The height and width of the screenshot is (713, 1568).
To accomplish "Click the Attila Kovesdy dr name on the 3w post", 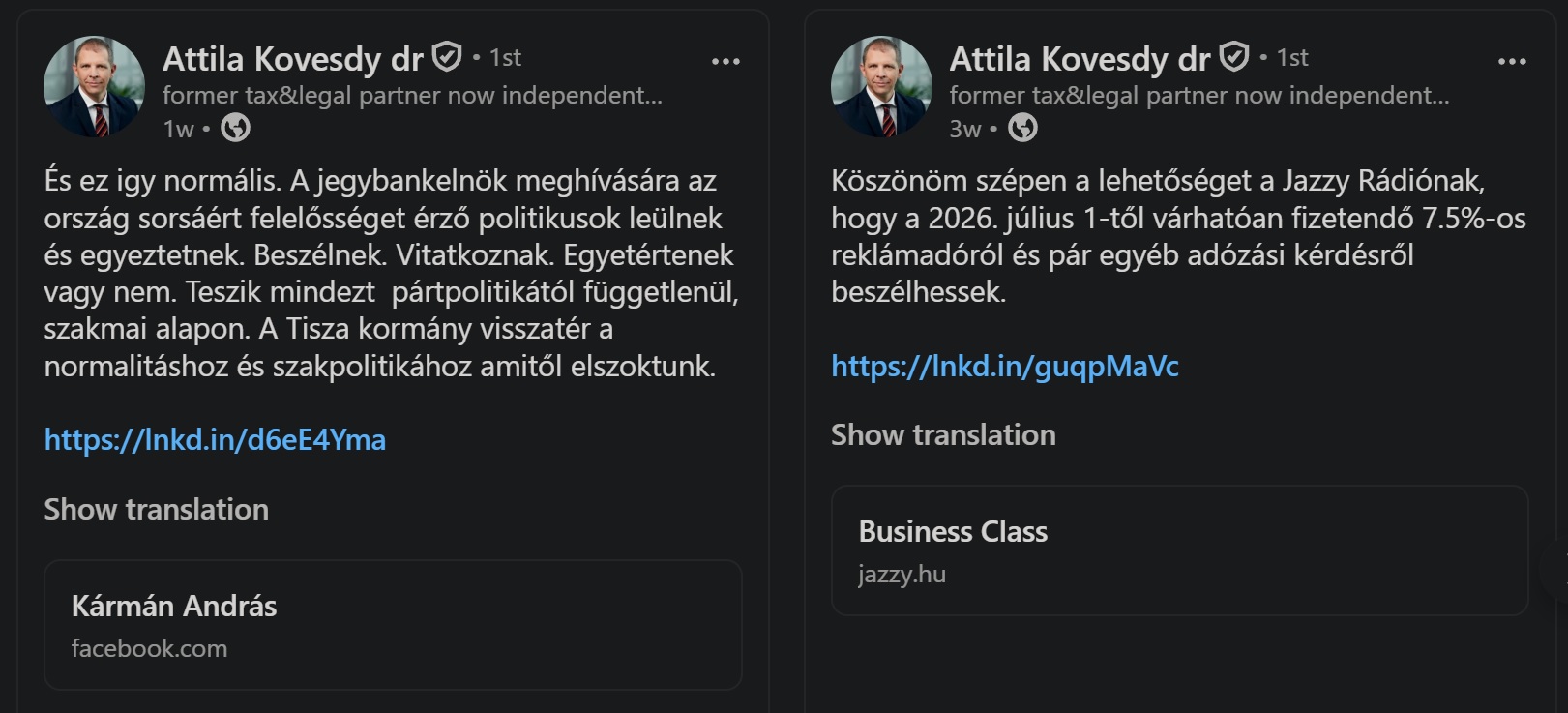I will pyautogui.click(x=1080, y=59).
